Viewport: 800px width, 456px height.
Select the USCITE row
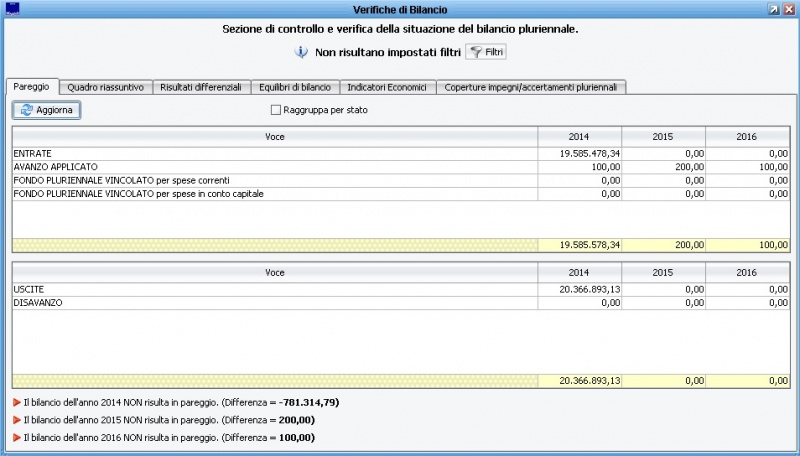pos(401,290)
